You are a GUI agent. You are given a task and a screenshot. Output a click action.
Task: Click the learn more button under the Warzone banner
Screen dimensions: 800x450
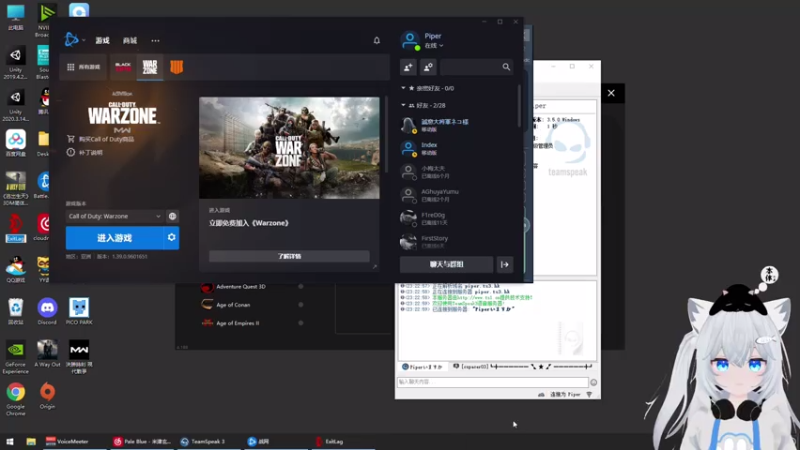(x=289, y=256)
